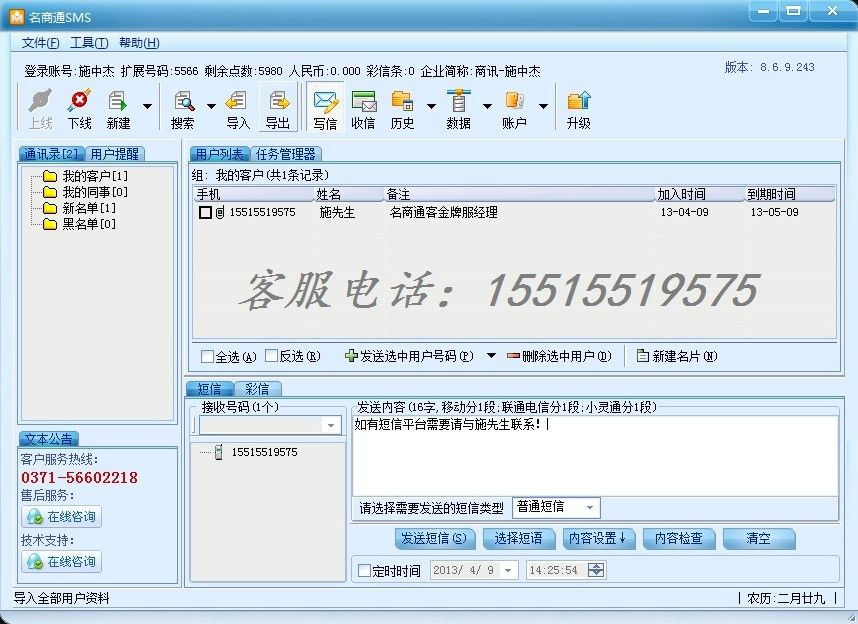Expand the 新建 dropdown arrow
Screen dimensions: 858x624
click(147, 106)
